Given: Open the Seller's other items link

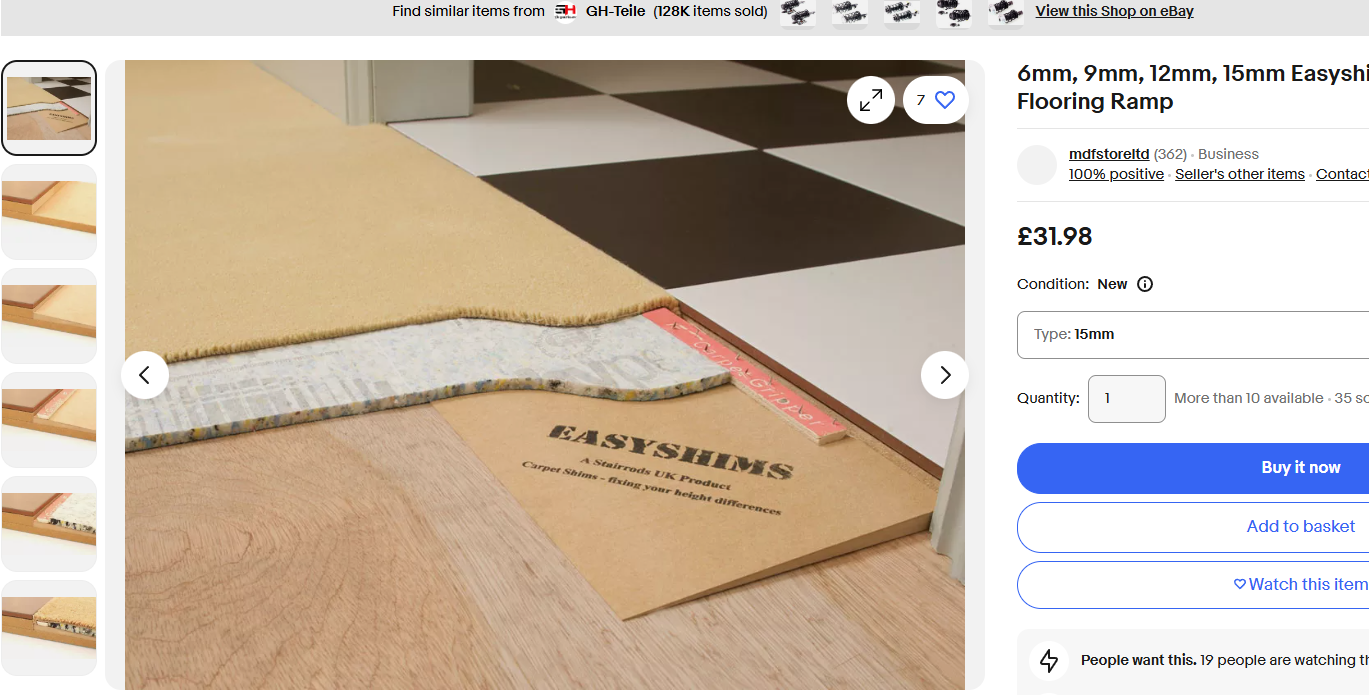Looking at the screenshot, I should click(1239, 174).
